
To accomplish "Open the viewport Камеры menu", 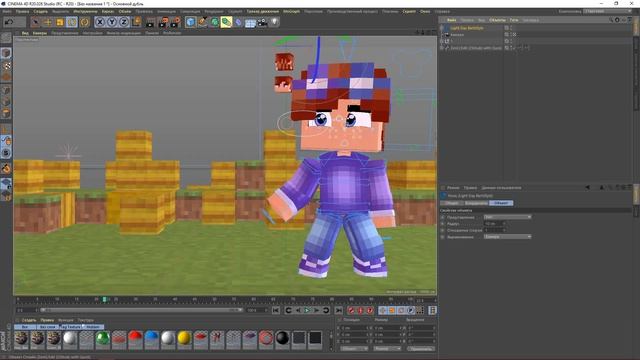I will 40,33.
